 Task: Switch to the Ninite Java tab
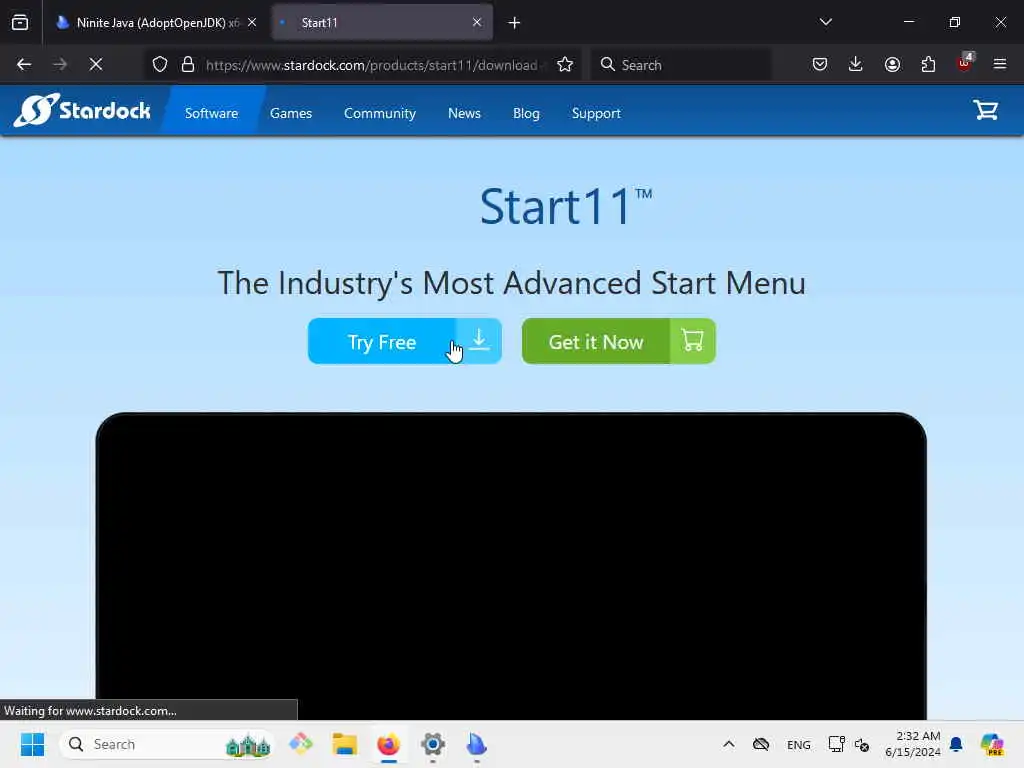tap(157, 22)
